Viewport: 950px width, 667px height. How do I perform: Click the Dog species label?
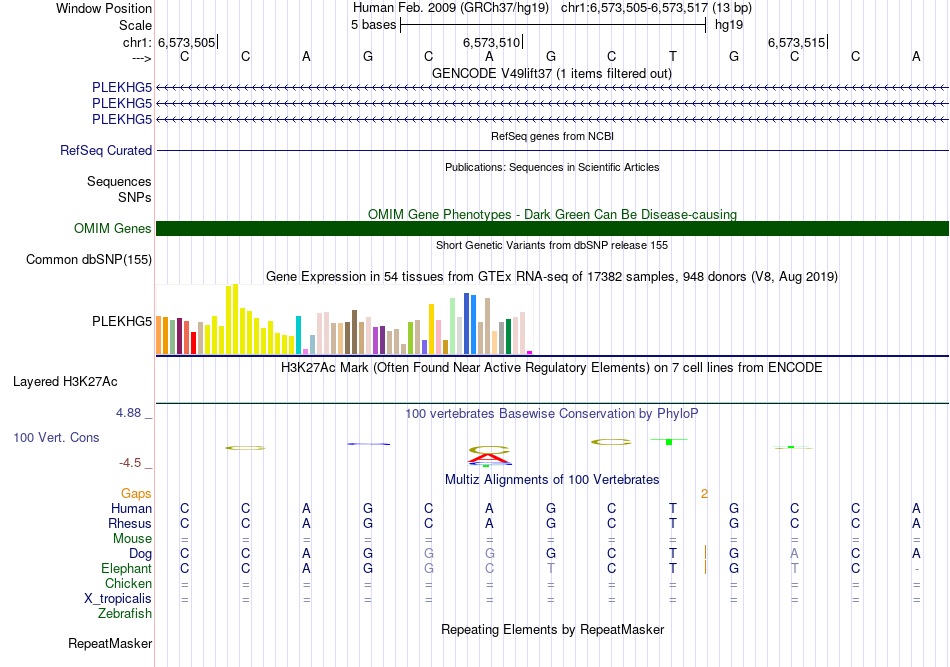[140, 554]
